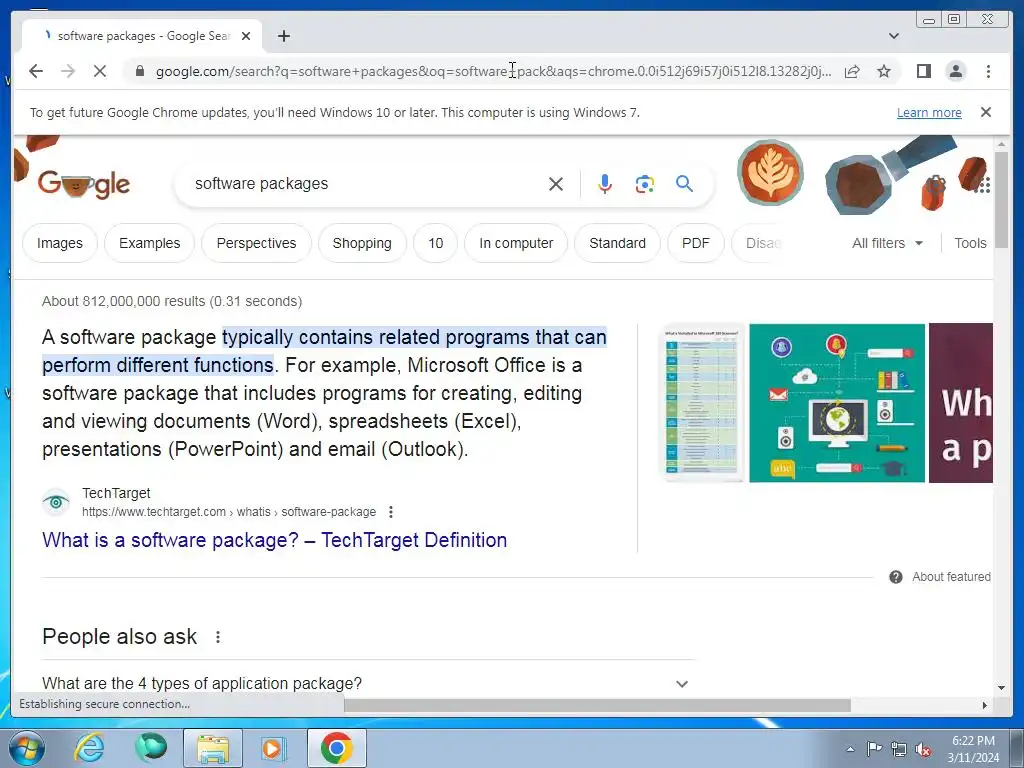Submit search with the magnifier icon

[x=684, y=184]
